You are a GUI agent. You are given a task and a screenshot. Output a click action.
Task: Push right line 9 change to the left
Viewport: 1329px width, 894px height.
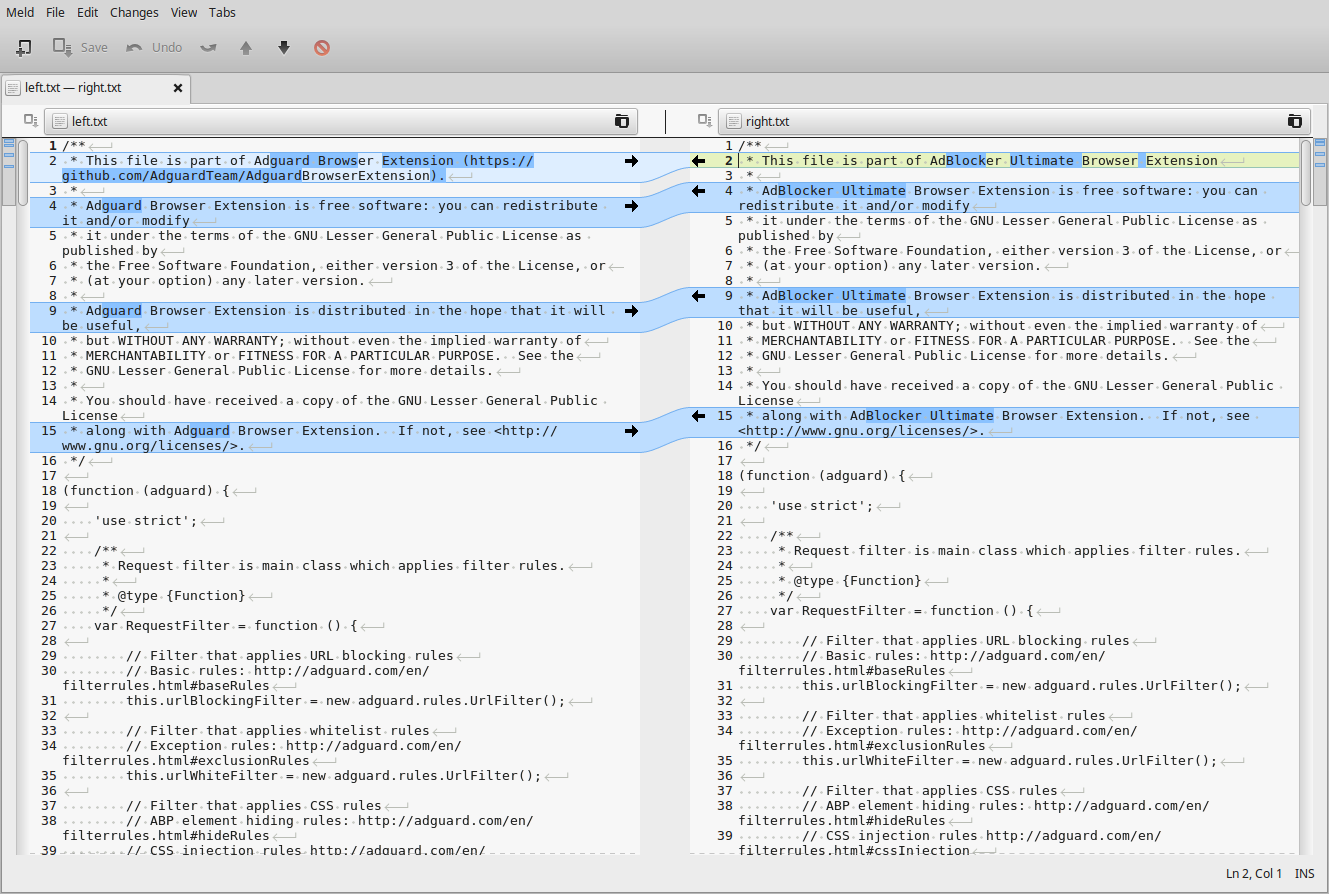pos(698,296)
